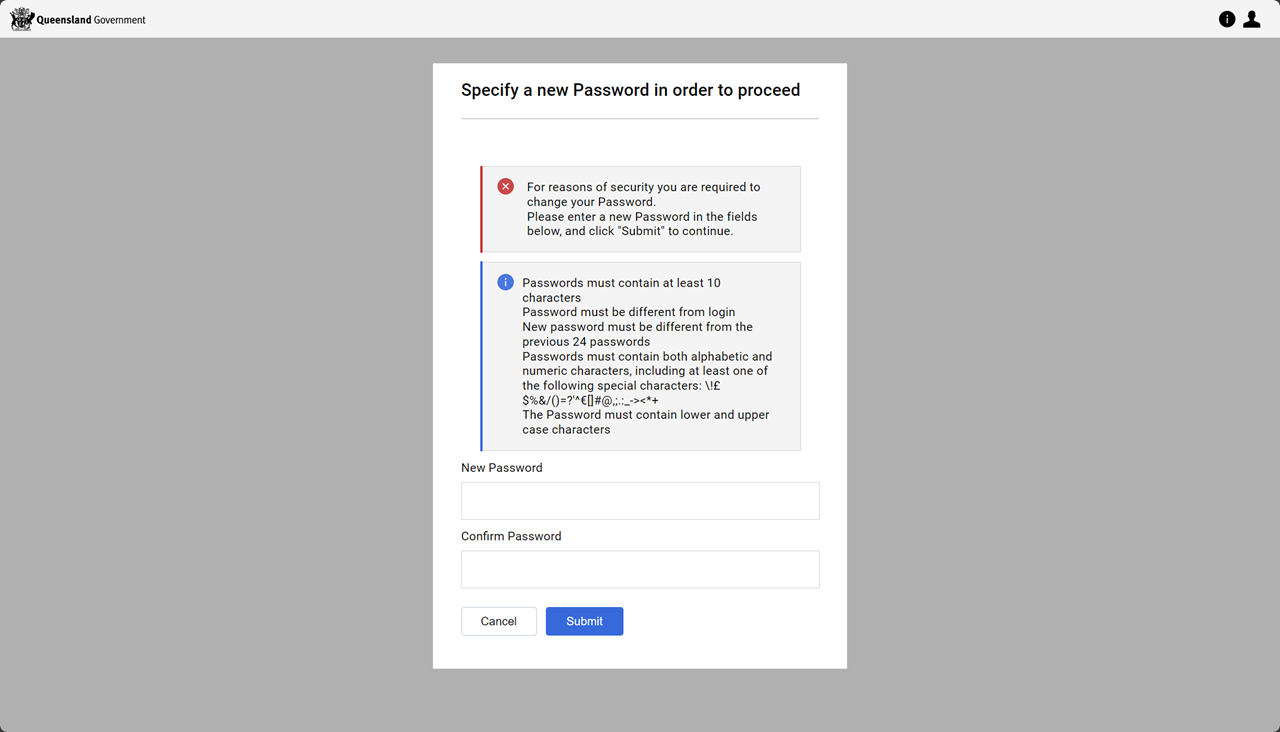Click the "lower and upper case" rule text
1280x732 pixels.
pyautogui.click(x=645, y=422)
